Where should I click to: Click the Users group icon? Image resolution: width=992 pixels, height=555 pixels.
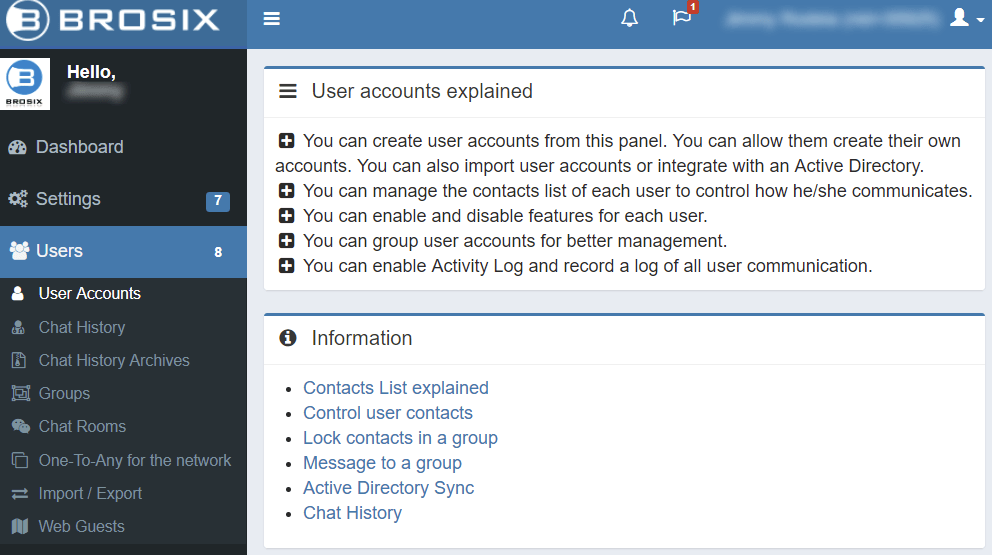click(x=19, y=251)
